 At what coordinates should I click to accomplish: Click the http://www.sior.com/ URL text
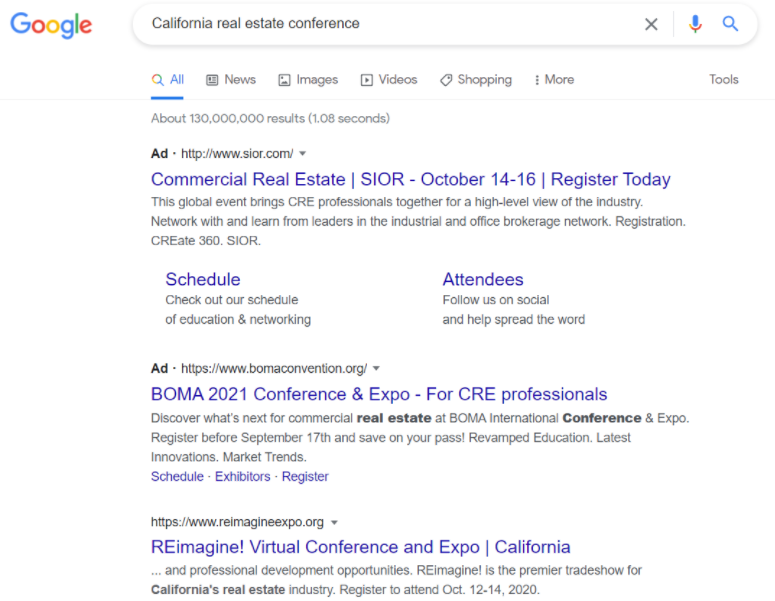237,154
